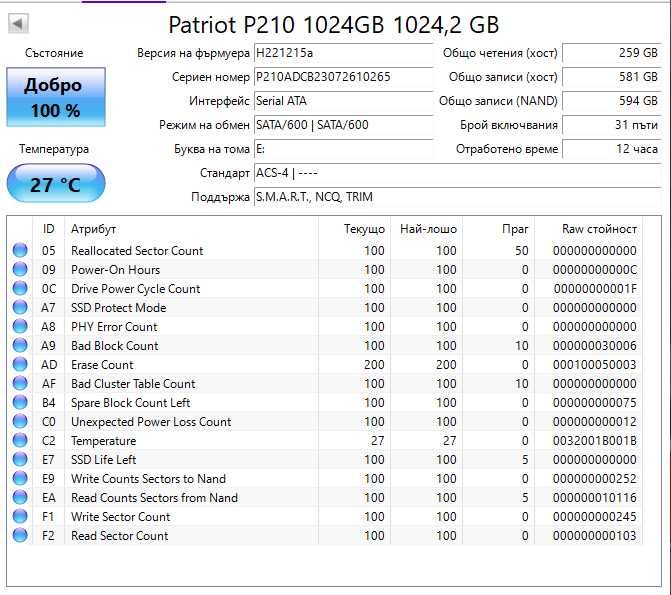Click the firmware version field H221215a
Viewport: 671px width, 595px height.
point(343,53)
